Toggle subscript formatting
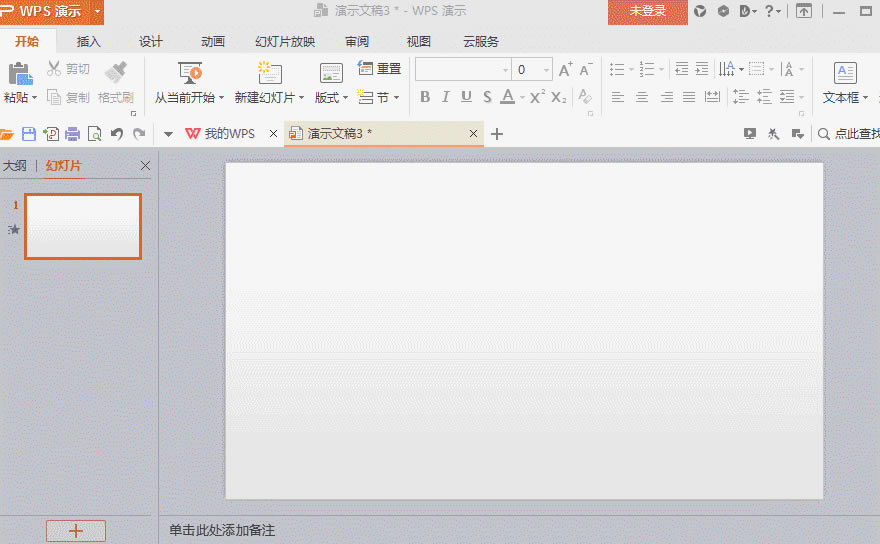This screenshot has width=880, height=544. [x=558, y=97]
